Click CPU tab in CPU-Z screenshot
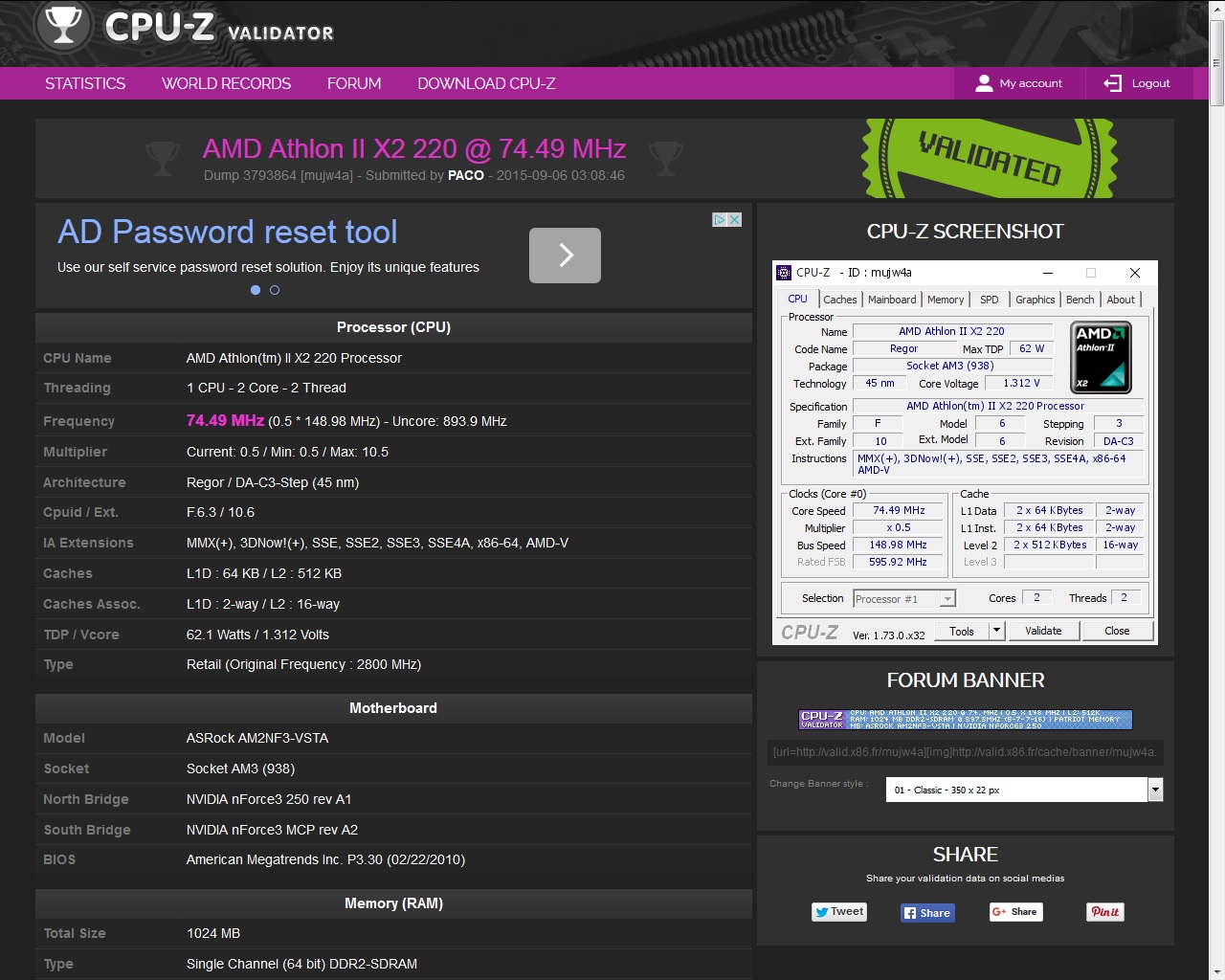The height and width of the screenshot is (980, 1225). pyautogui.click(x=797, y=299)
